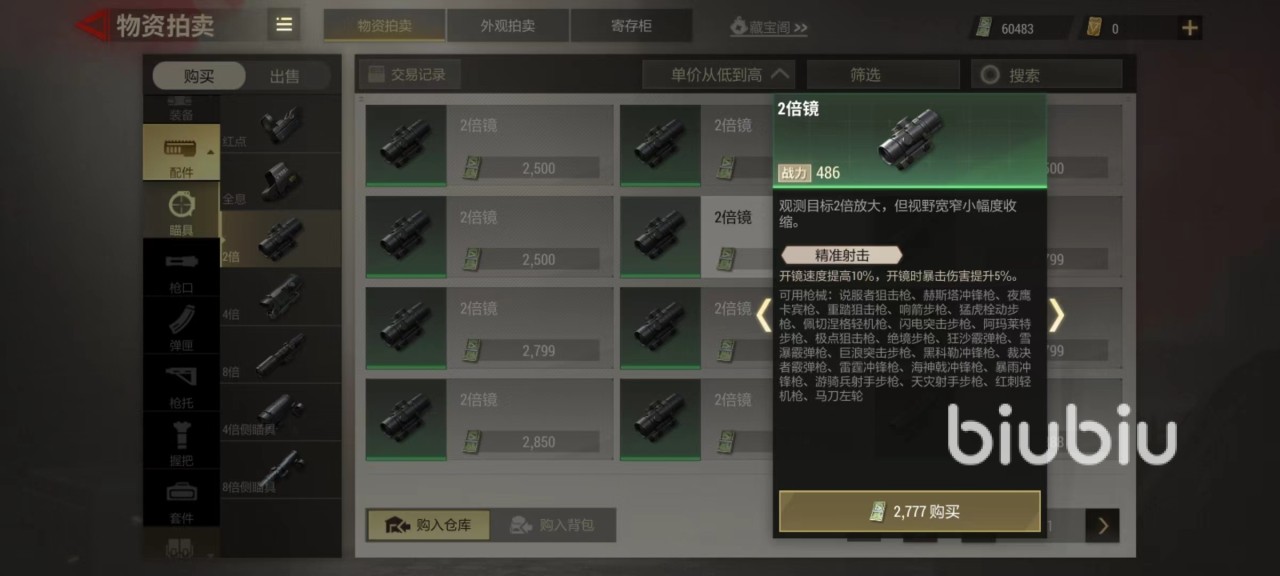Select the 瞄具 sights category icon

click(181, 210)
